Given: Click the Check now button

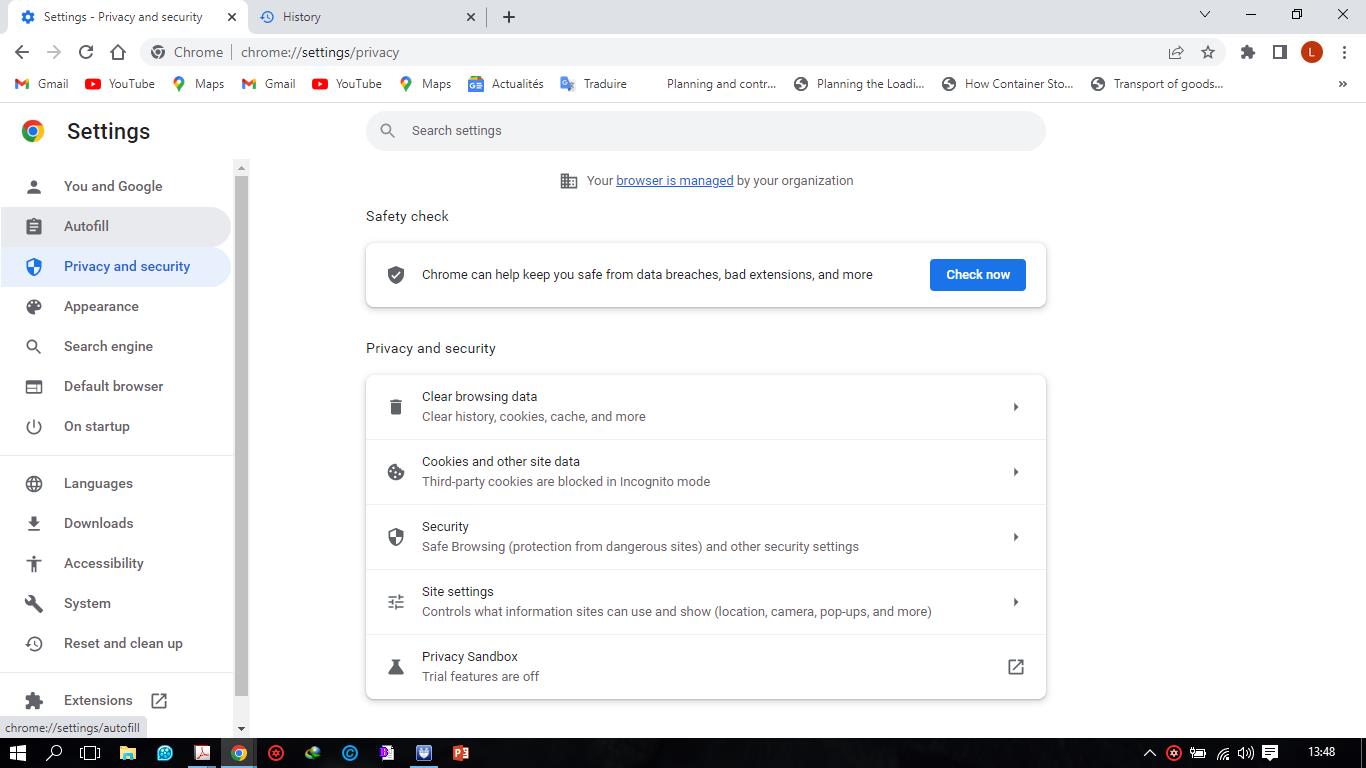Looking at the screenshot, I should [977, 275].
